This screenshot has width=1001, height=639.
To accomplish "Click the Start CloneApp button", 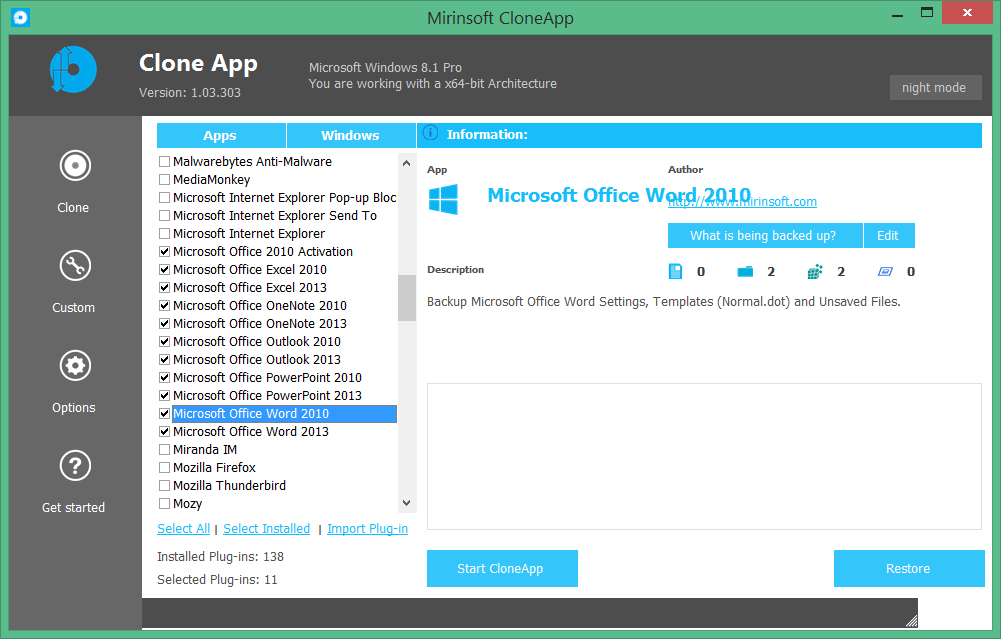I will 502,568.
